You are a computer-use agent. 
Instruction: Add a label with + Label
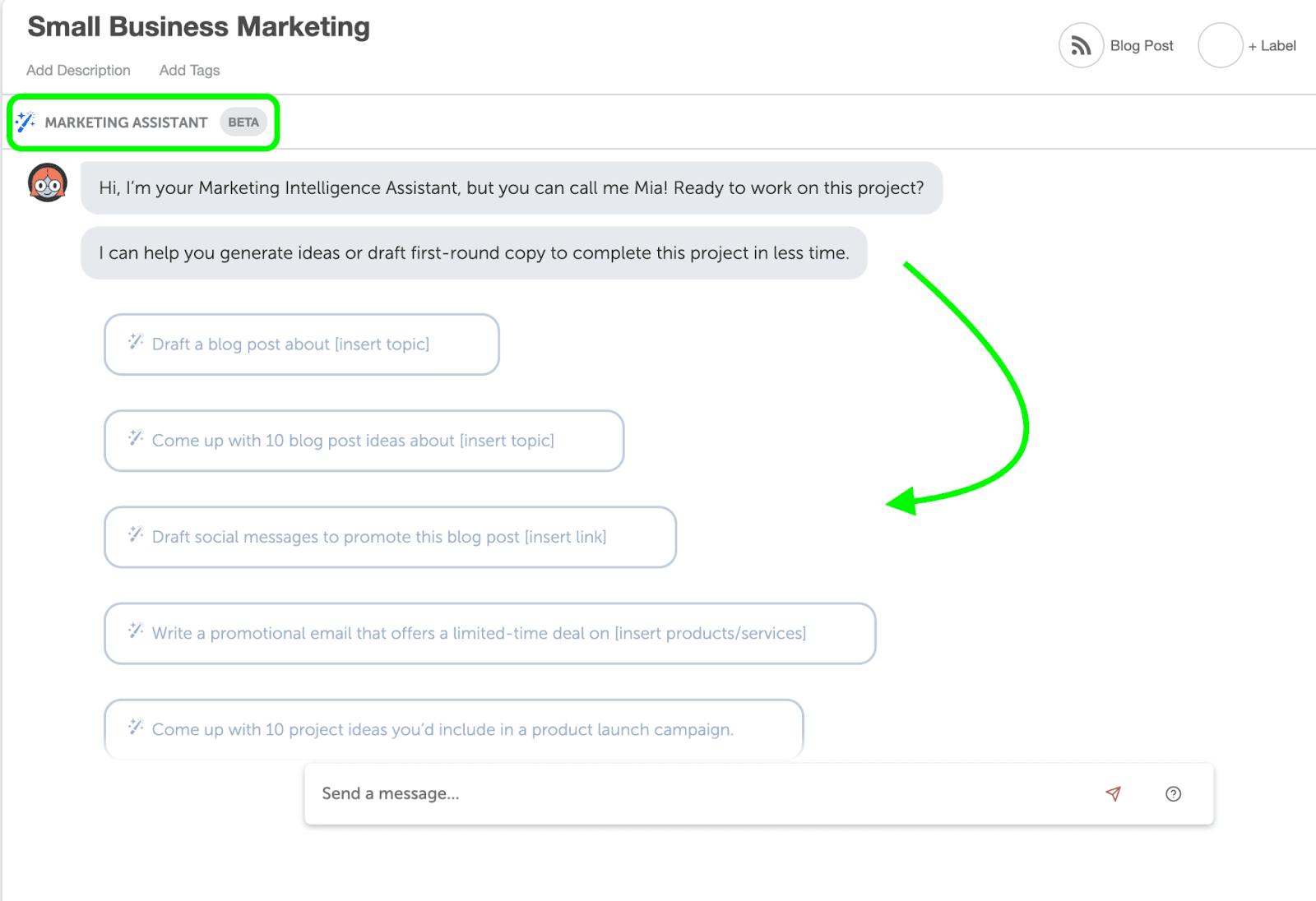click(x=1272, y=46)
